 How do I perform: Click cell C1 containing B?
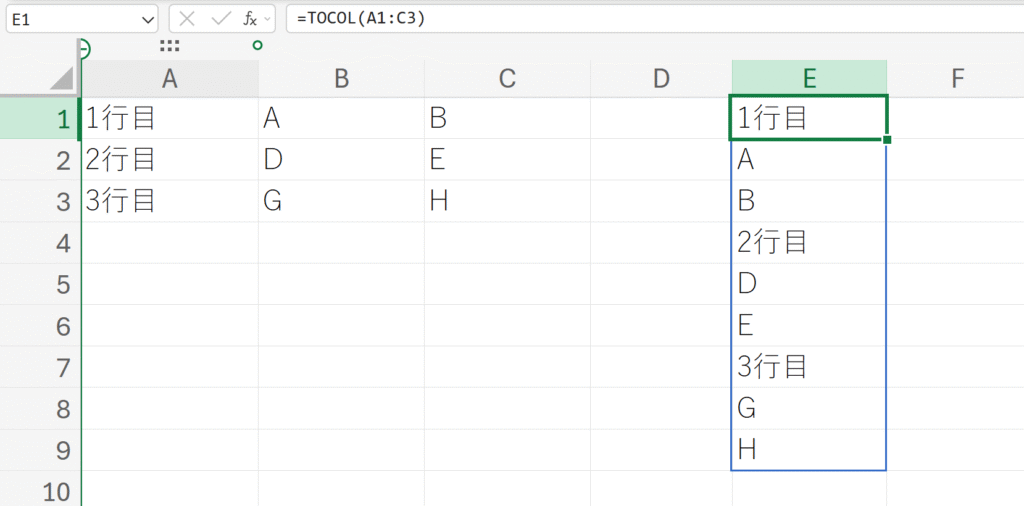[x=507, y=118]
